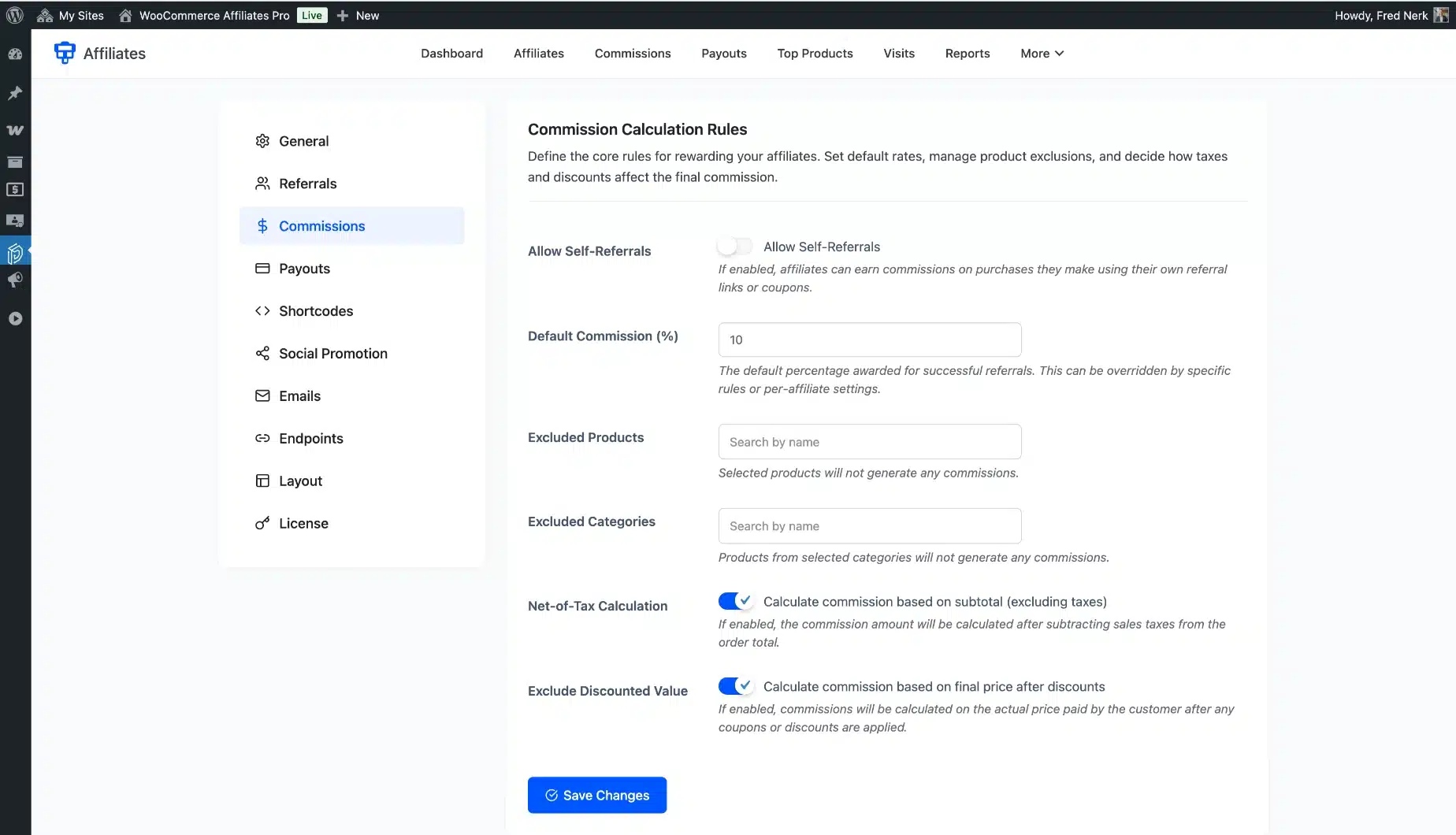
Task: Click the Affiliates shield logo icon
Action: [65, 53]
